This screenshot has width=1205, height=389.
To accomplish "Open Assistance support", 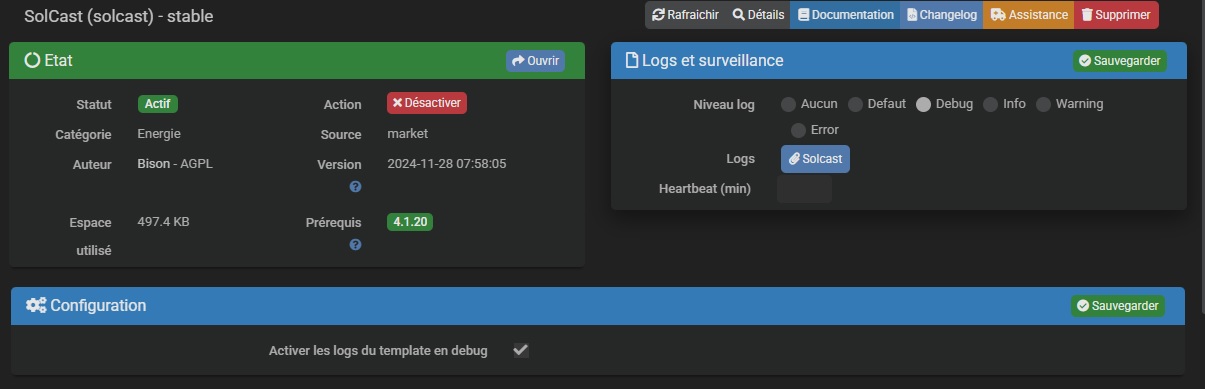I will click(1028, 15).
